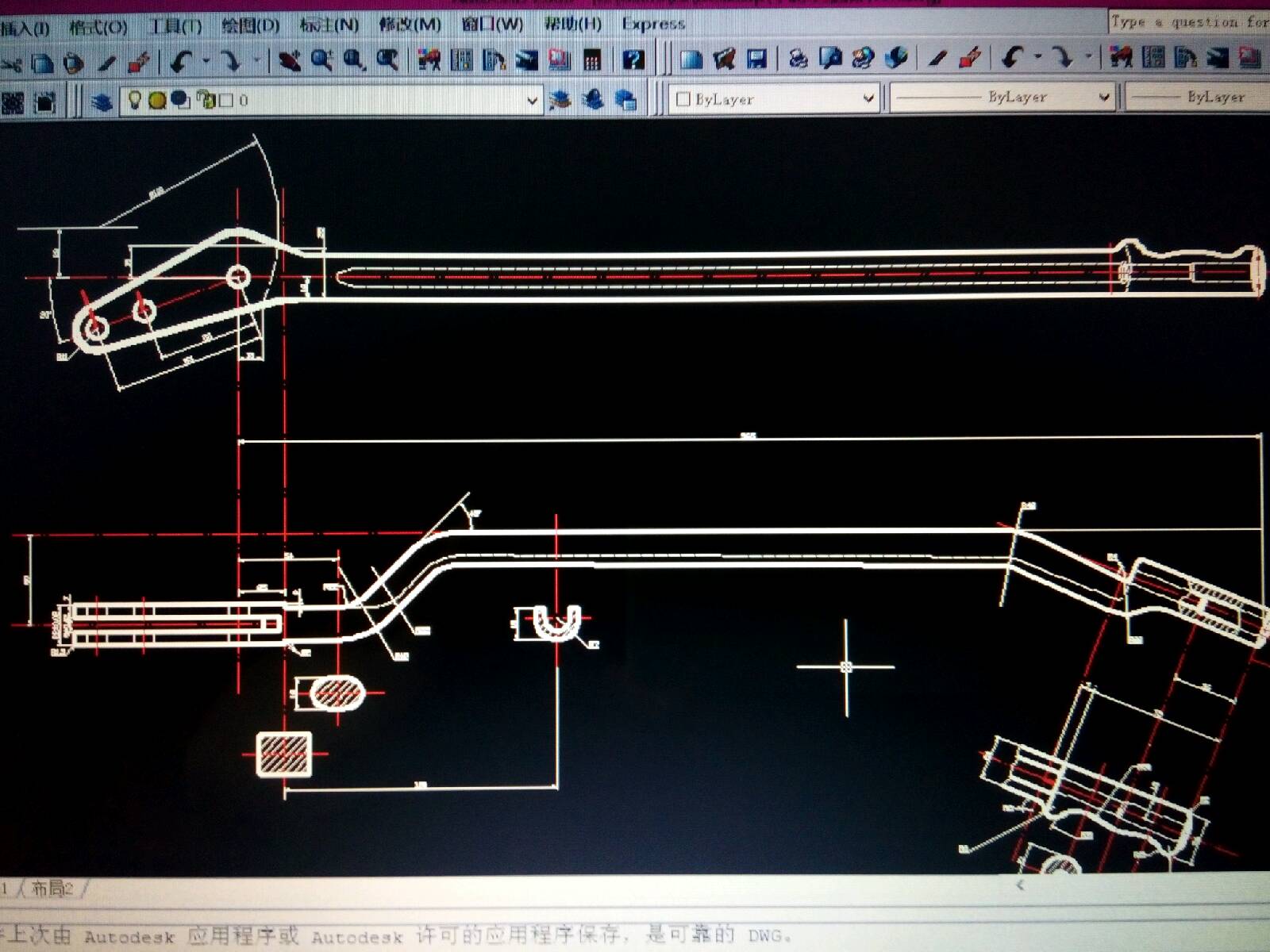Click the New drawing icon
1270x952 pixels.
(692, 59)
